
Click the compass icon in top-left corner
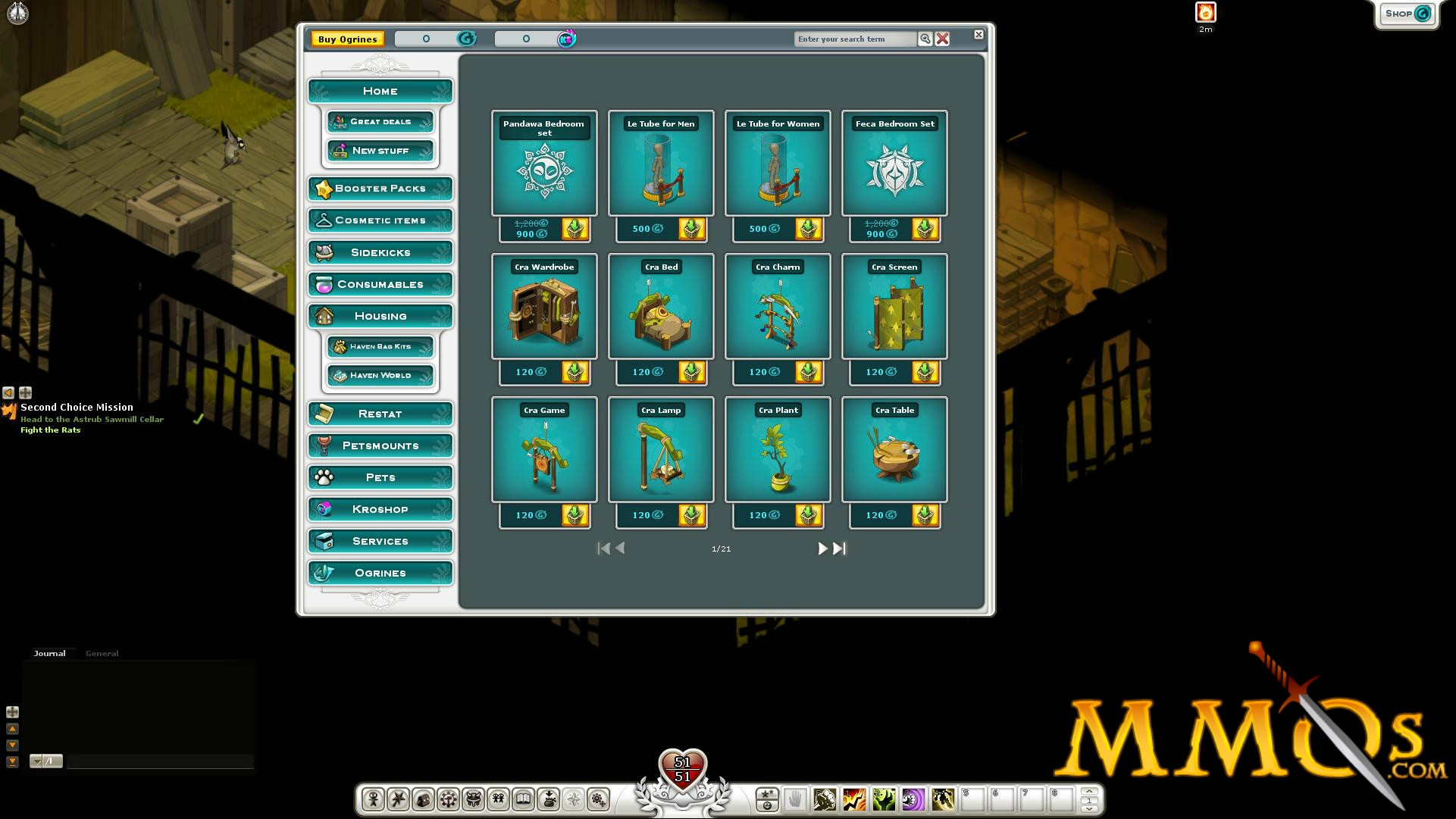click(x=17, y=13)
